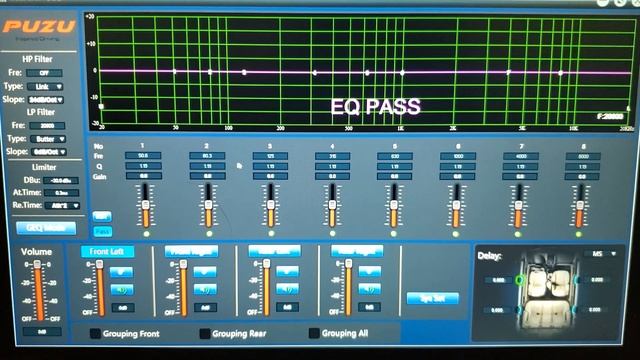Click the GEQ Mode button
Viewport: 640px width, 360px height.
(x=46, y=228)
